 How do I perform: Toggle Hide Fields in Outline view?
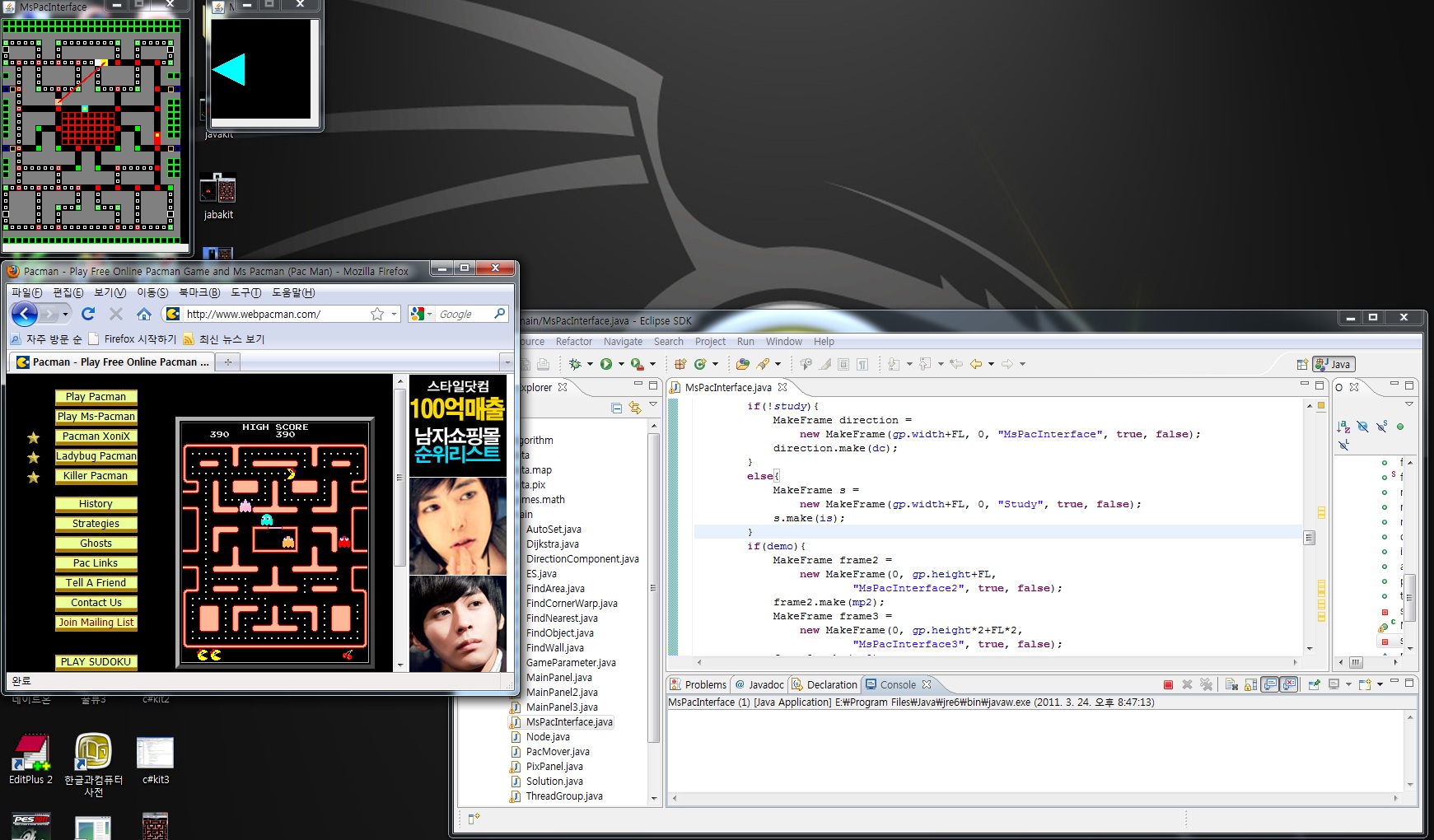[x=1363, y=427]
